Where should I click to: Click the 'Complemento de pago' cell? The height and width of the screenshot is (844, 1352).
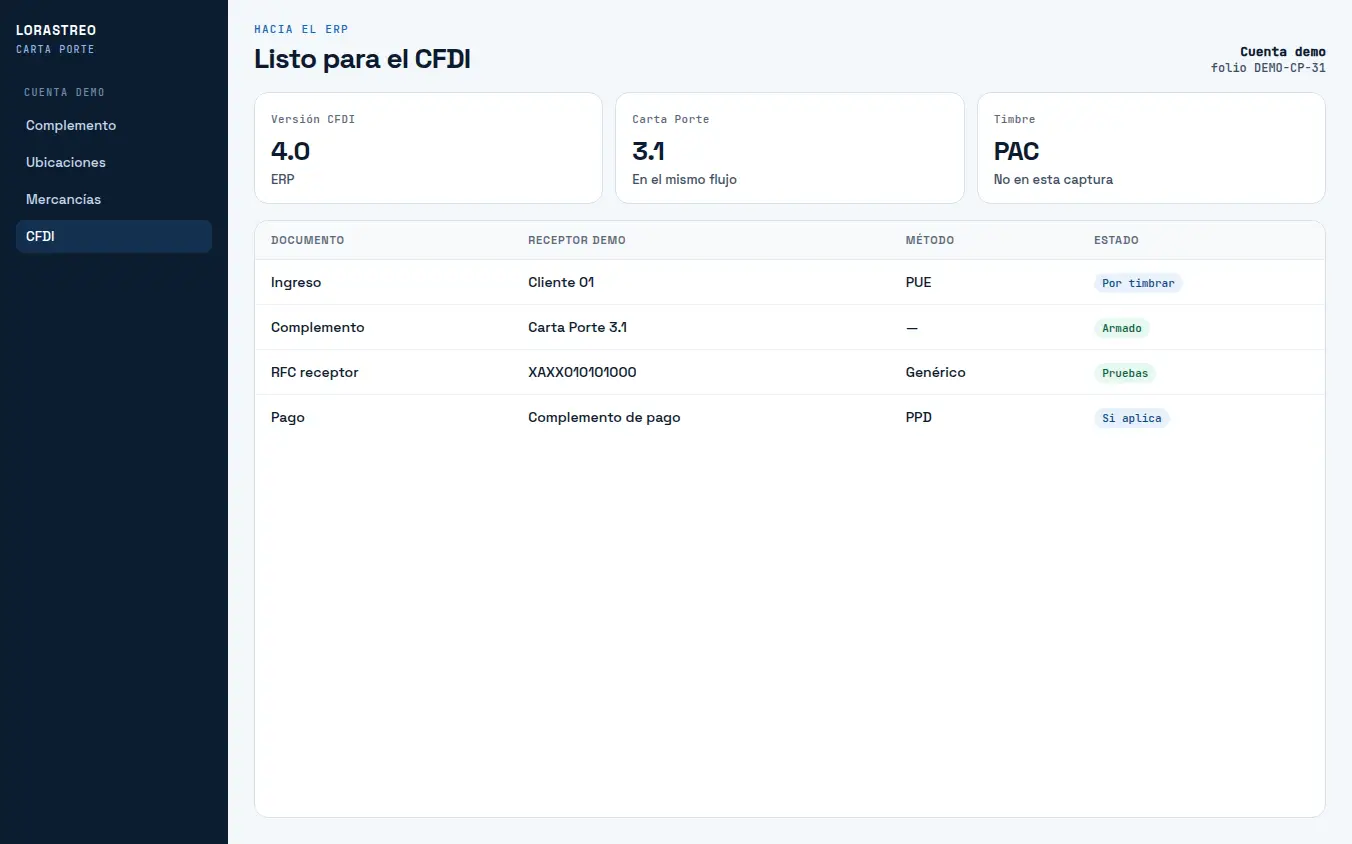(604, 418)
